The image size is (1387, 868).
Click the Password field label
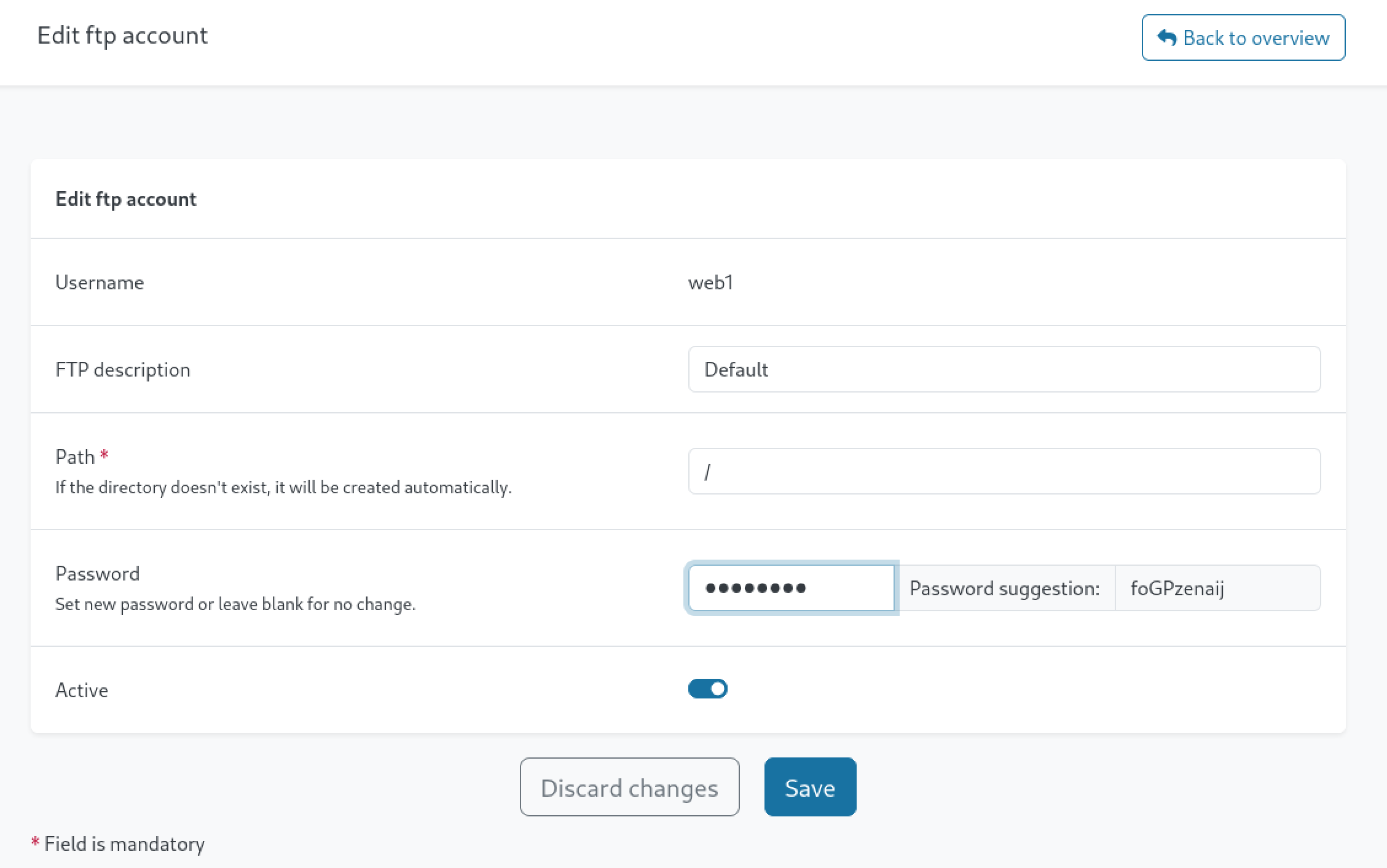[98, 573]
